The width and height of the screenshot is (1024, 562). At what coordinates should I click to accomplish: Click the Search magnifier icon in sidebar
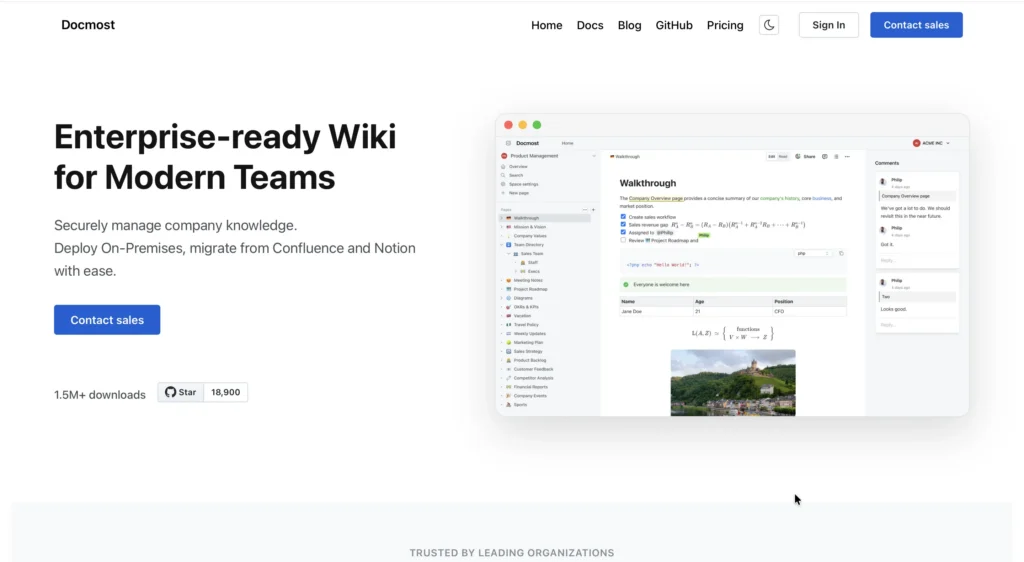tap(503, 175)
